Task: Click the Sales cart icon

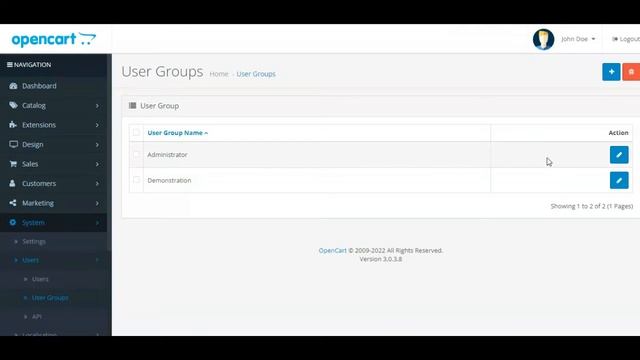Action: point(13,164)
